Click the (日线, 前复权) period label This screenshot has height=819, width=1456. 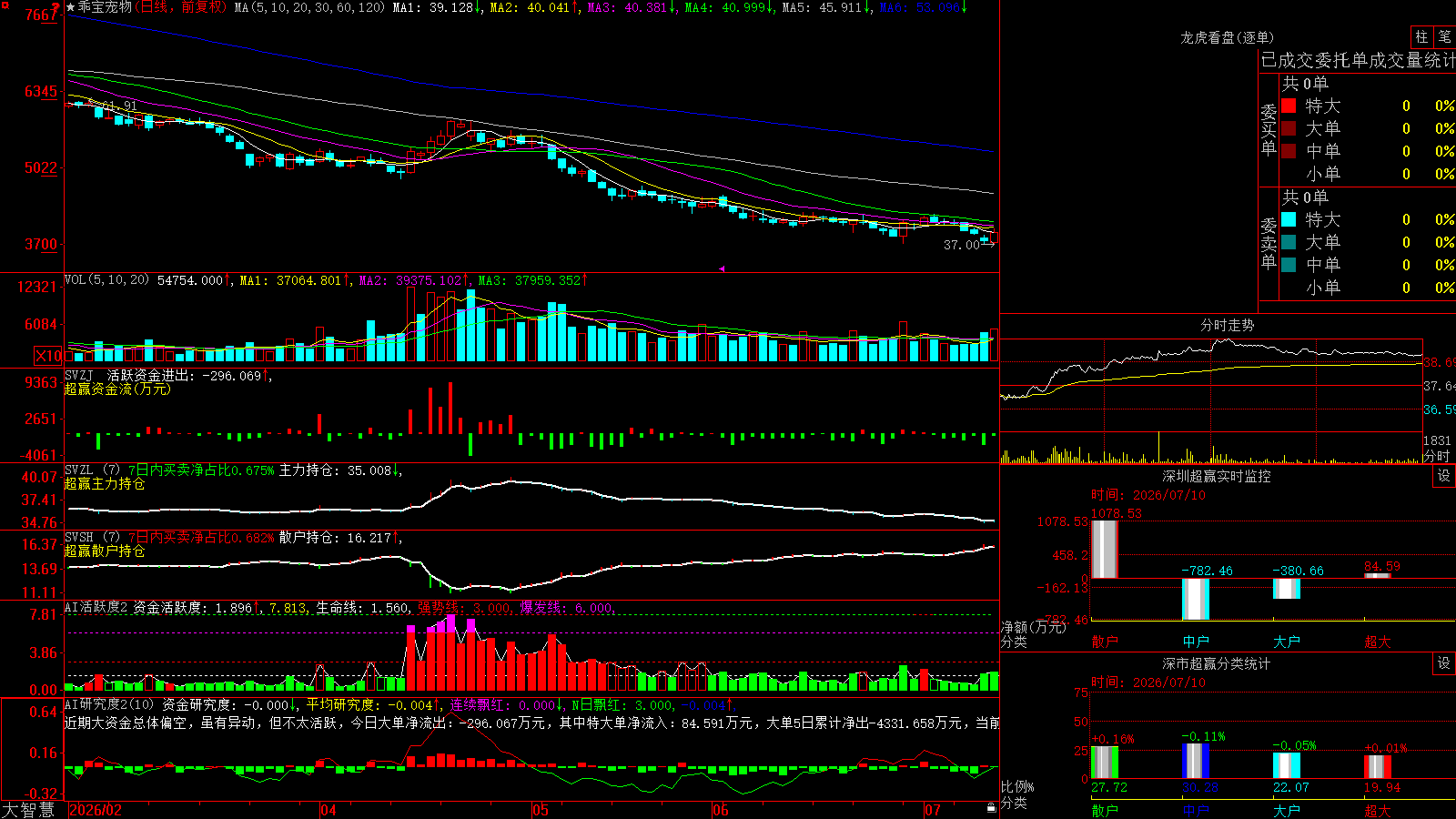point(180,7)
